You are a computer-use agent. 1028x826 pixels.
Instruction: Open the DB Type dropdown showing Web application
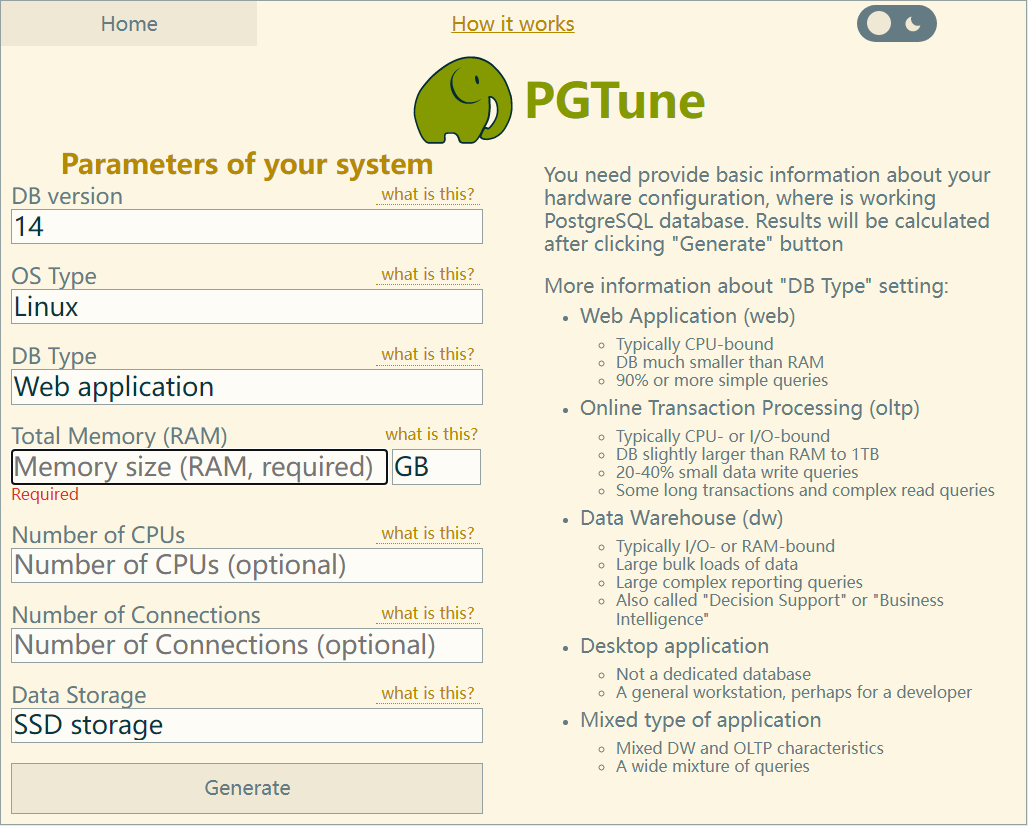point(247,387)
